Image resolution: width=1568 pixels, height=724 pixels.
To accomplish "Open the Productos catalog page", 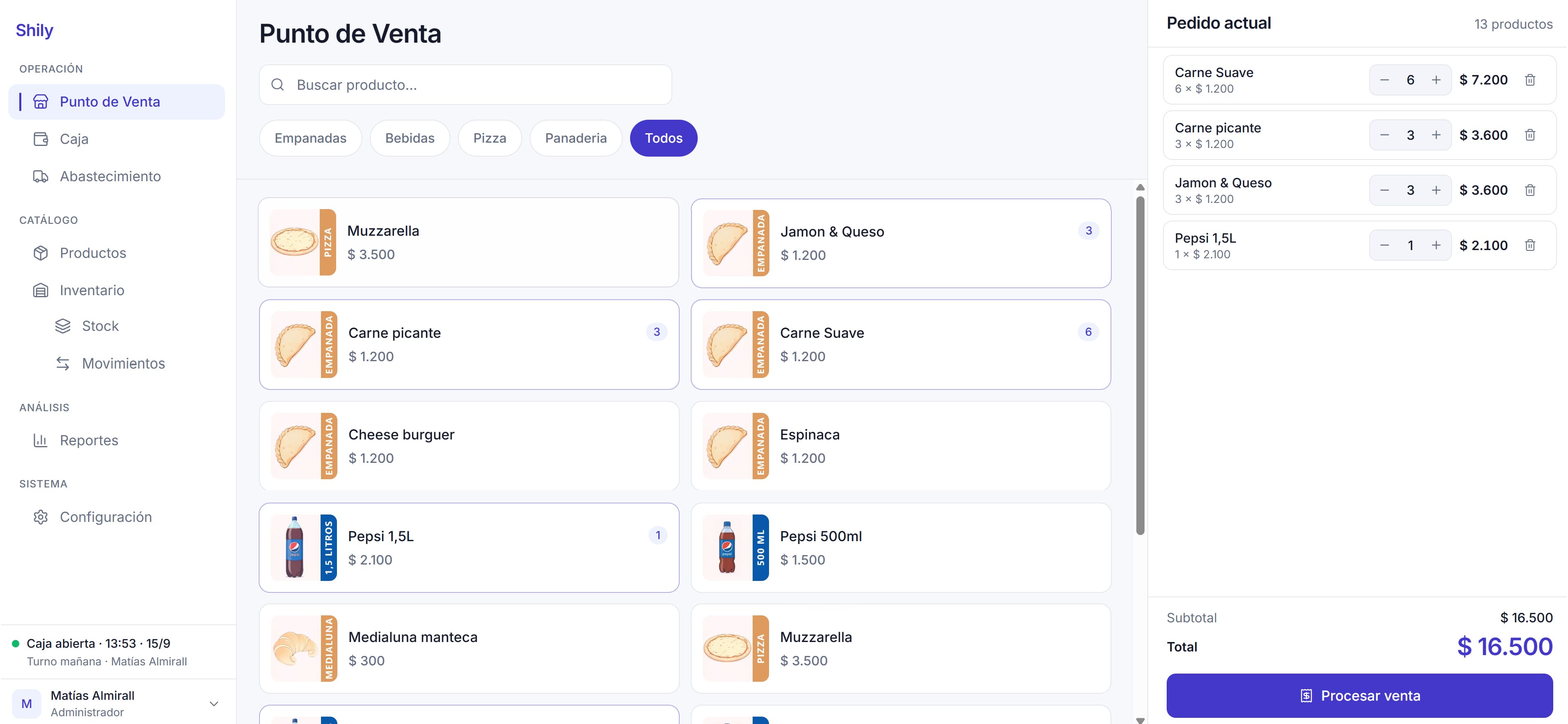I will [x=116, y=253].
